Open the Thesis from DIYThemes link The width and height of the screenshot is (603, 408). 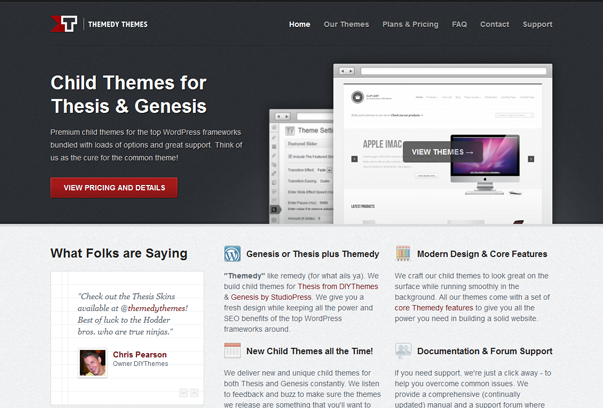click(338, 286)
